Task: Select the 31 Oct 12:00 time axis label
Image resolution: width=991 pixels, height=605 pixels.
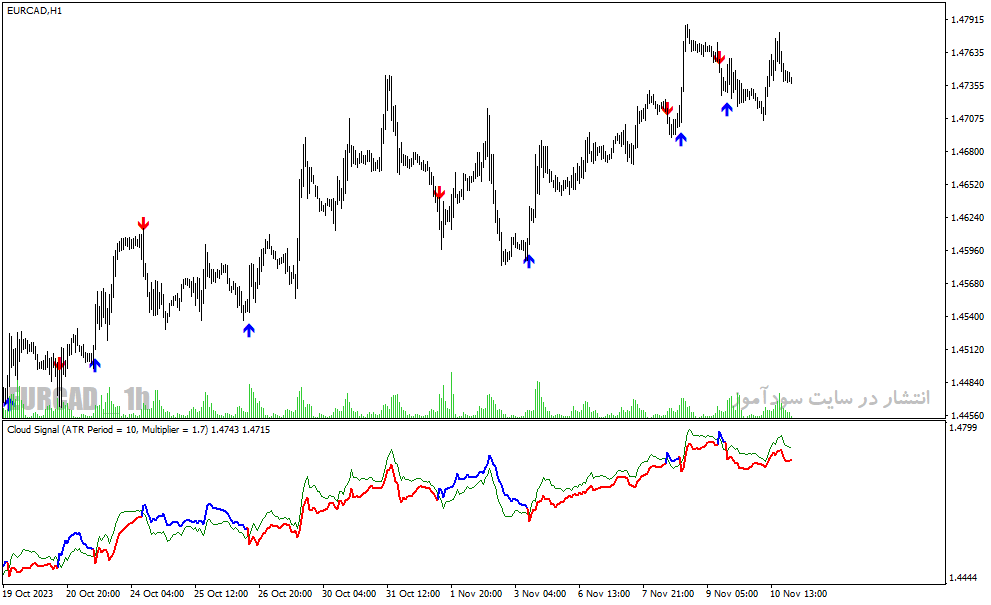Action: coord(413,594)
